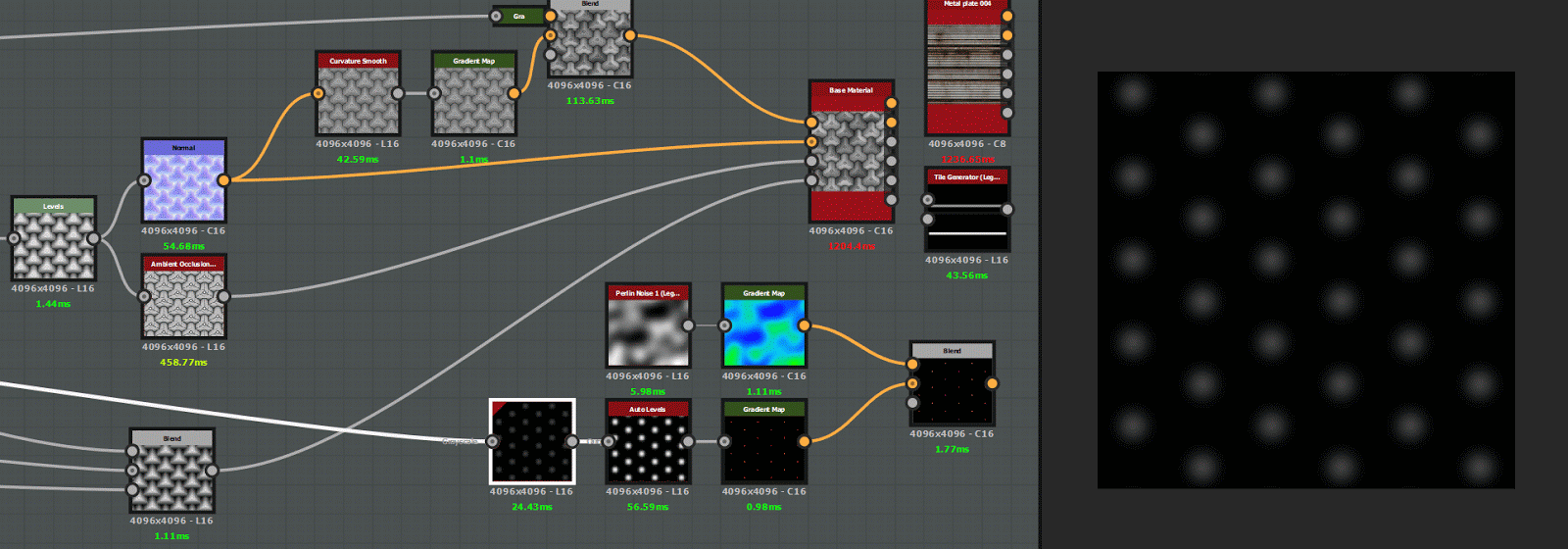Click the 458.77ms timing text
This screenshot has height=549, width=1568.
click(183, 362)
